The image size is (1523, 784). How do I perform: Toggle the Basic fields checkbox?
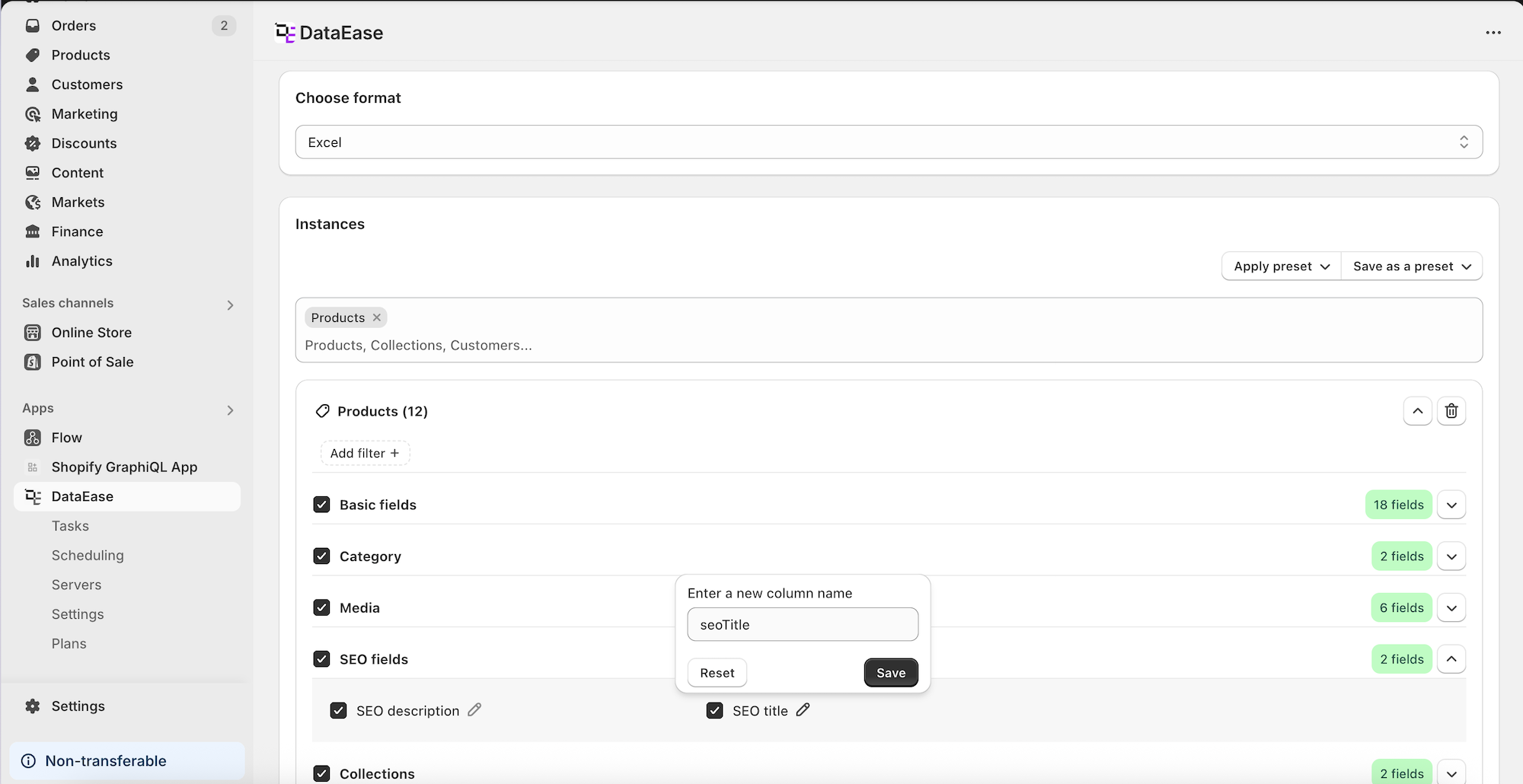[x=321, y=505]
